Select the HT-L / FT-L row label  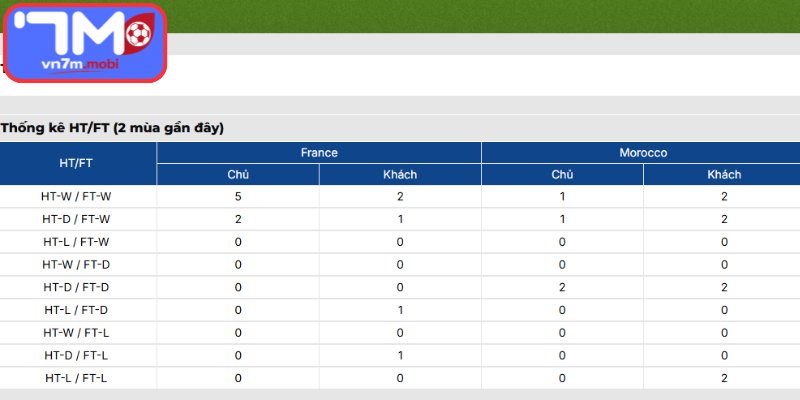tap(76, 379)
